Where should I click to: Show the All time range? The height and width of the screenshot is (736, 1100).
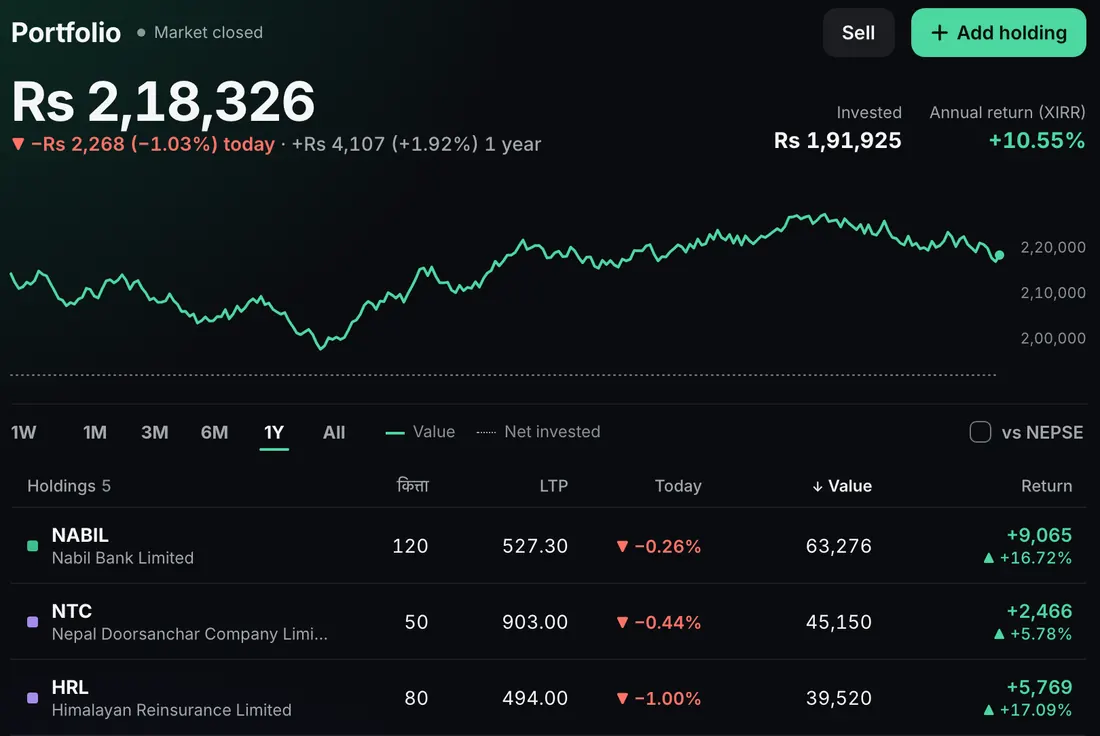tap(334, 432)
